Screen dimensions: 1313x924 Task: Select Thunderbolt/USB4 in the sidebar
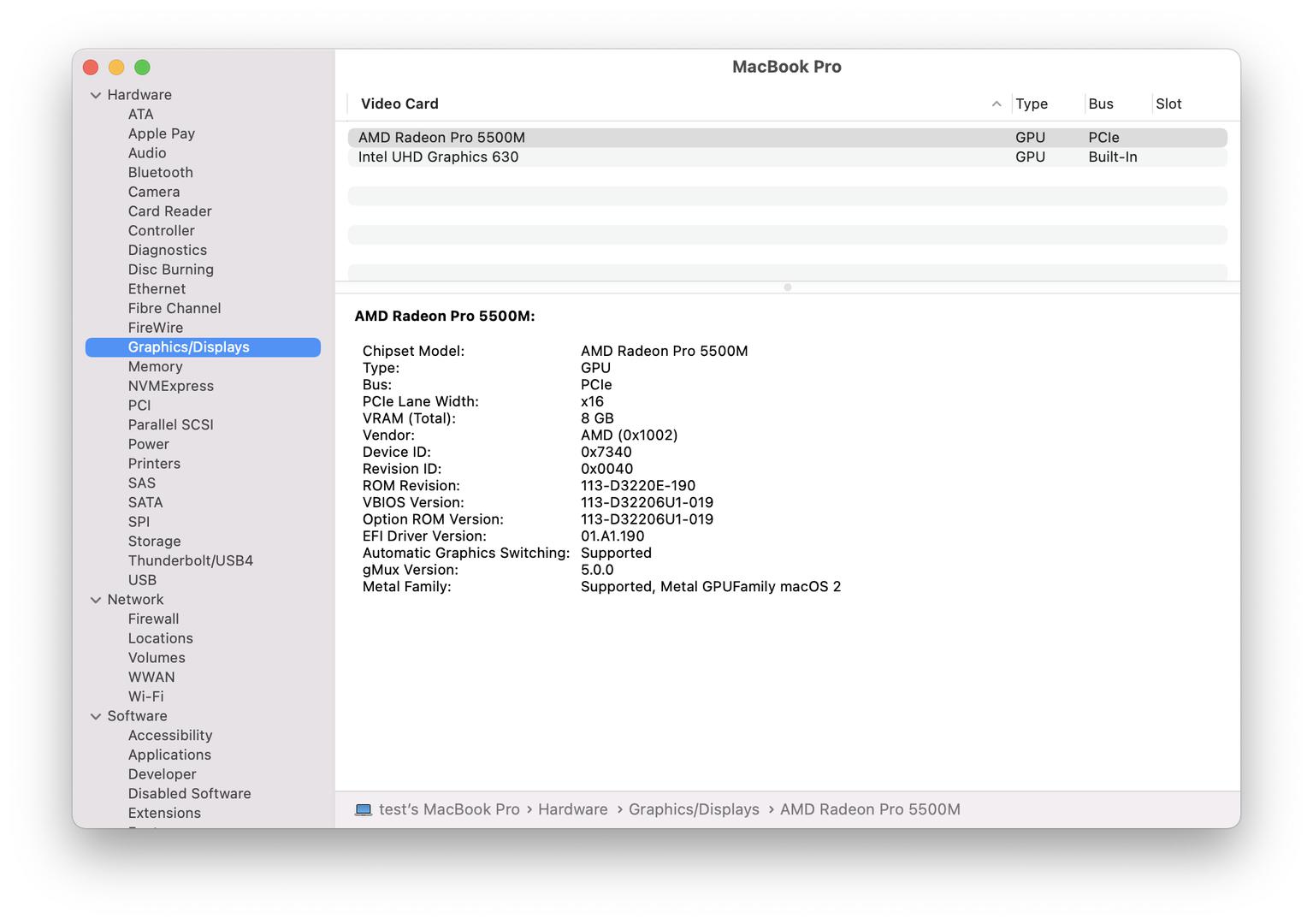pos(191,560)
